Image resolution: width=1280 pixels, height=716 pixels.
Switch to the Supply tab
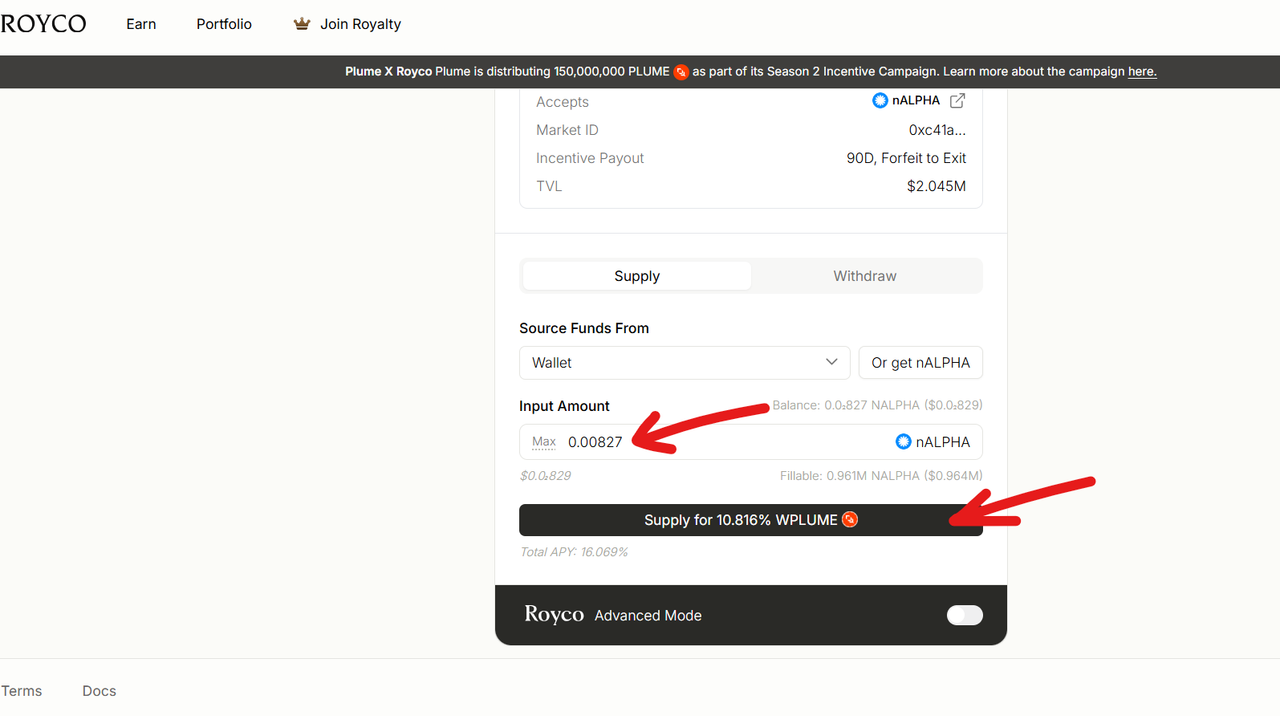(x=637, y=276)
